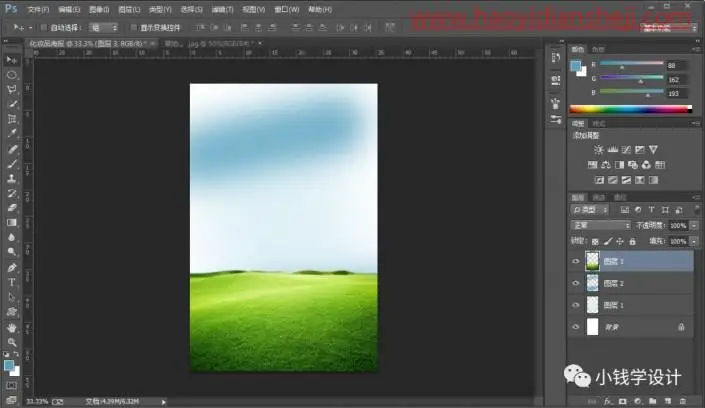Screen dimensions: 705x408
Task: Select the History Brush tool
Action: (12, 193)
